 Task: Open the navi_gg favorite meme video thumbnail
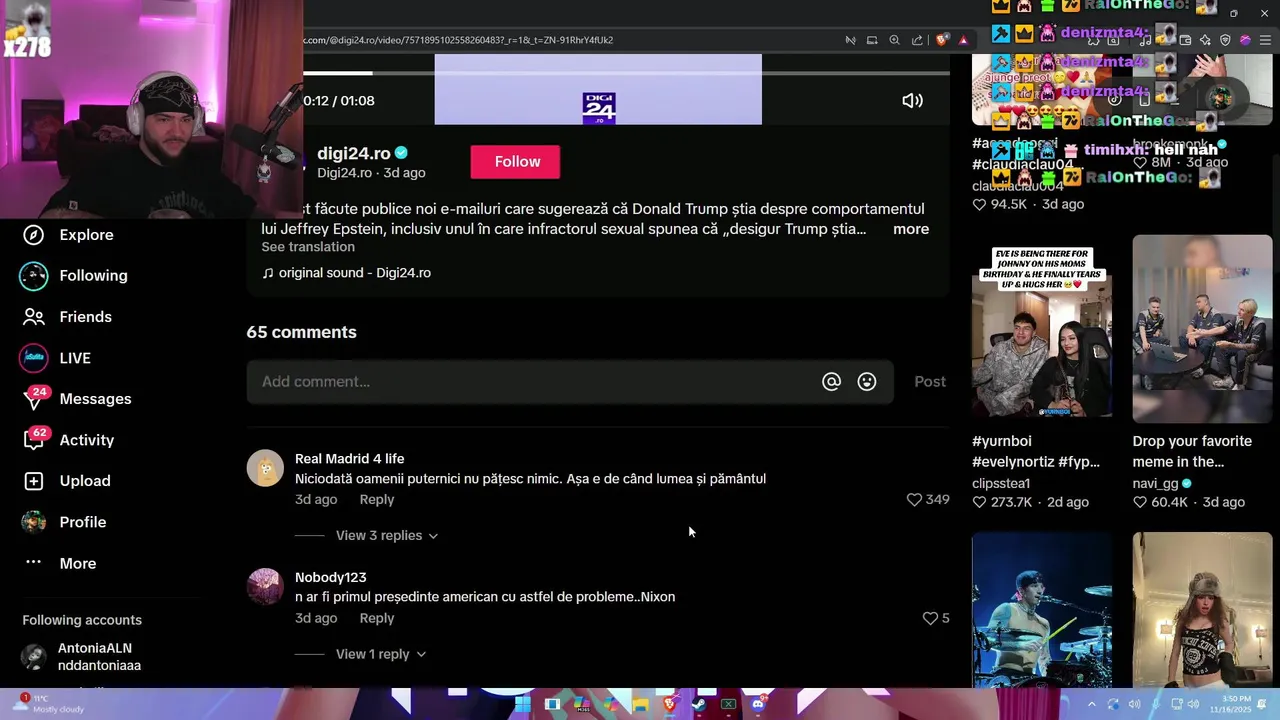click(x=1202, y=329)
